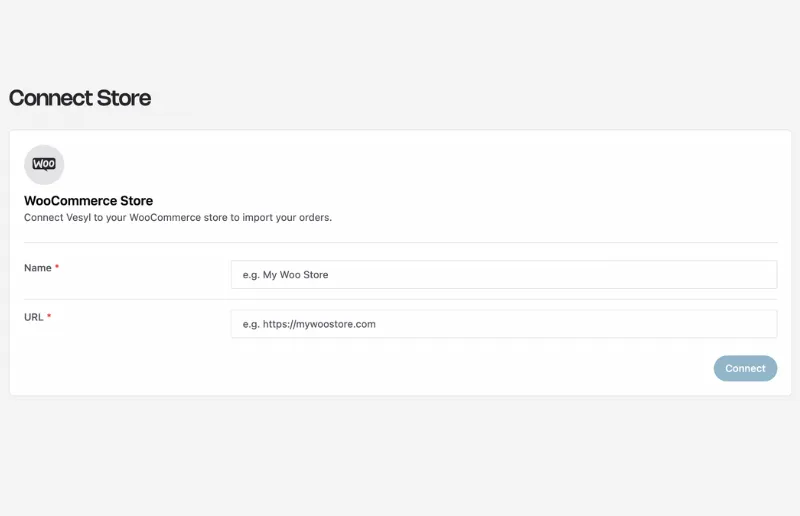Focus the Name input field
Viewport: 800px width, 516px height.
[504, 275]
